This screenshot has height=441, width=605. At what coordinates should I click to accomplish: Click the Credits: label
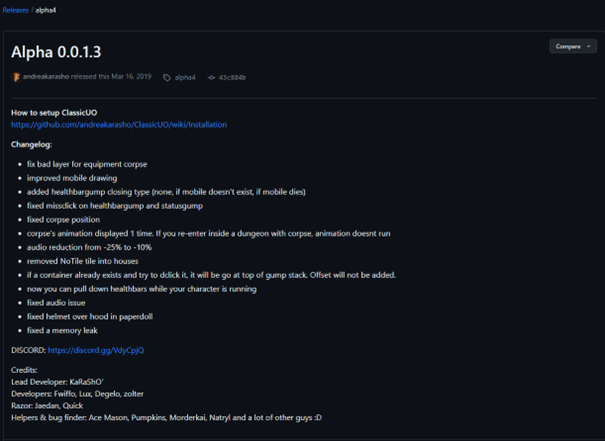24,370
